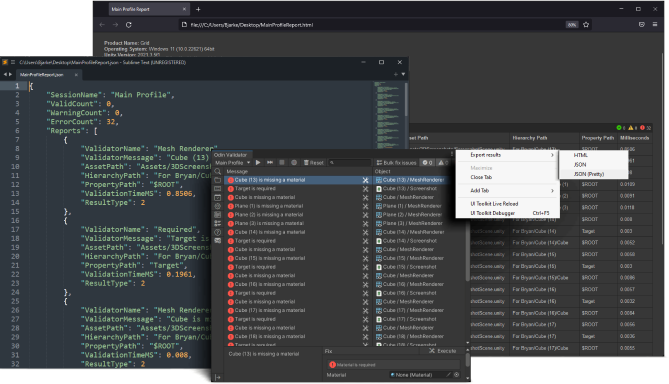Choose JSON export option
This screenshot has height=384, width=669.
[593, 165]
